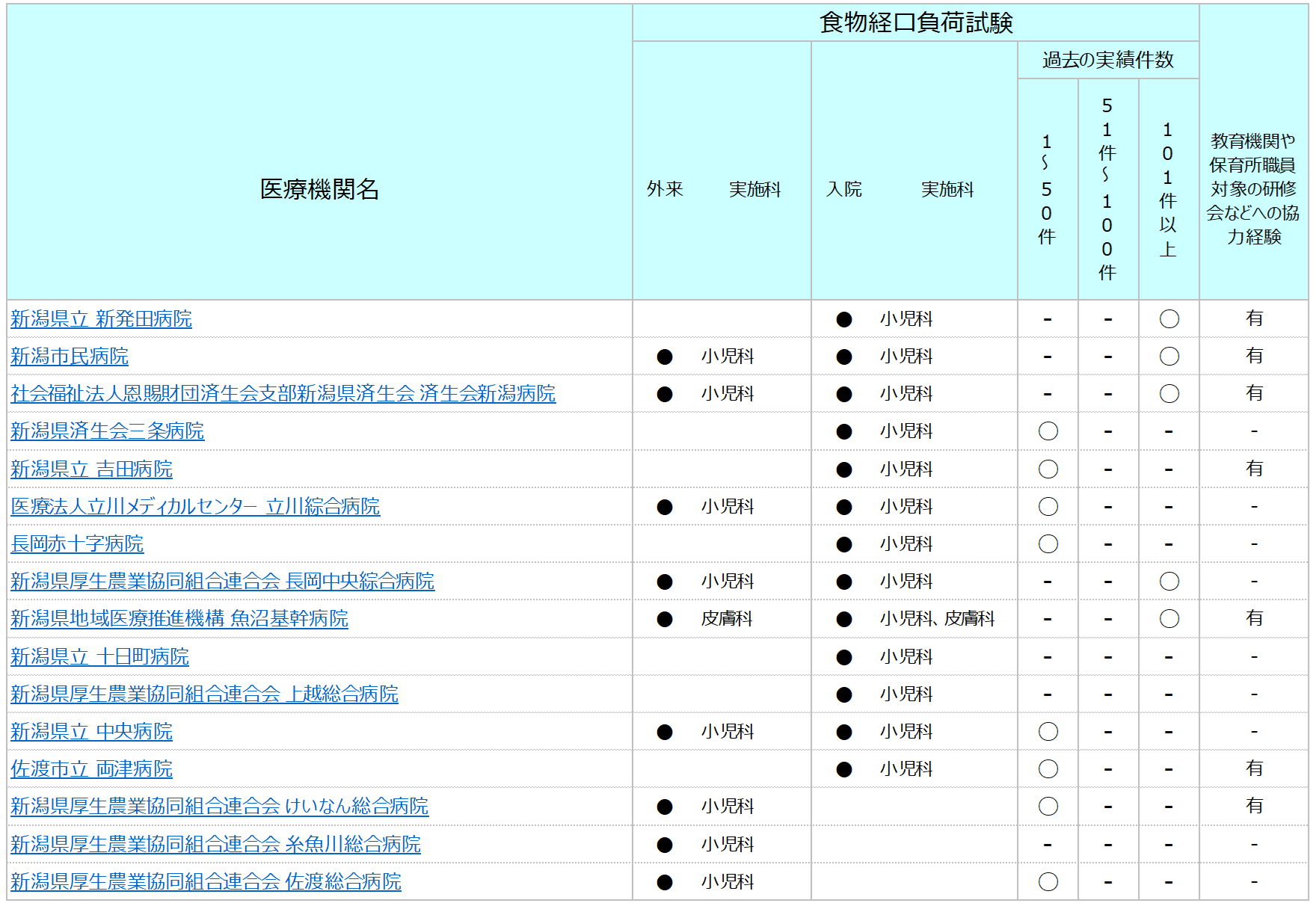Click the 糸魚川総合病院 link
1316x909 pixels.
215,845
